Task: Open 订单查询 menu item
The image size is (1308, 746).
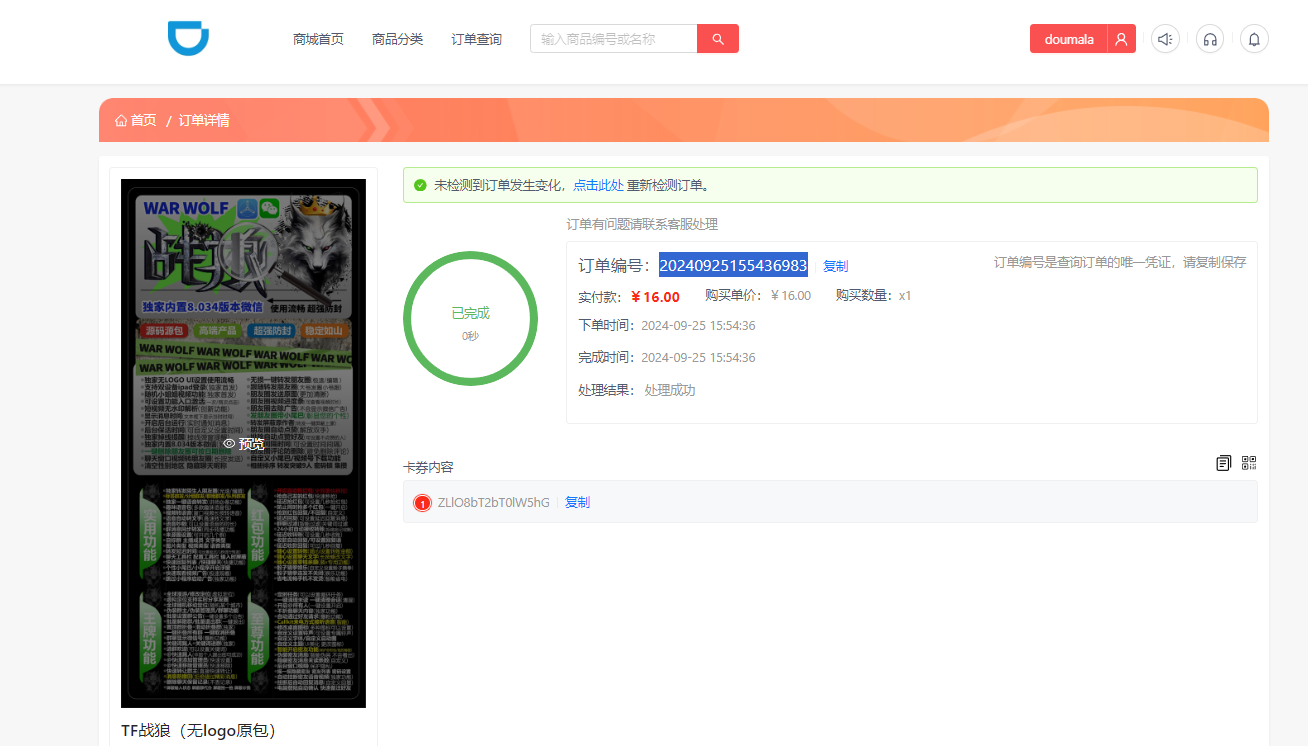Action: point(476,39)
